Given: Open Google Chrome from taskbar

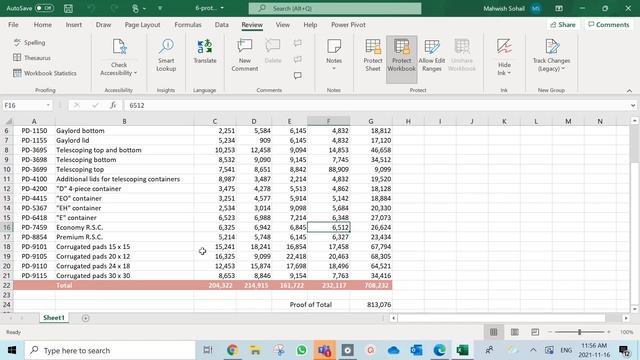Looking at the screenshot, I should point(232,350).
